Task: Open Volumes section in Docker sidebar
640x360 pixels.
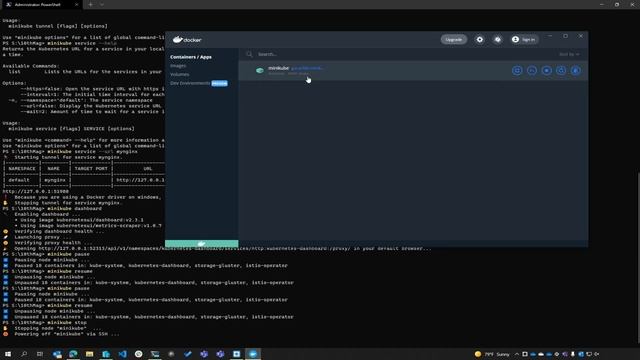Action: point(180,74)
